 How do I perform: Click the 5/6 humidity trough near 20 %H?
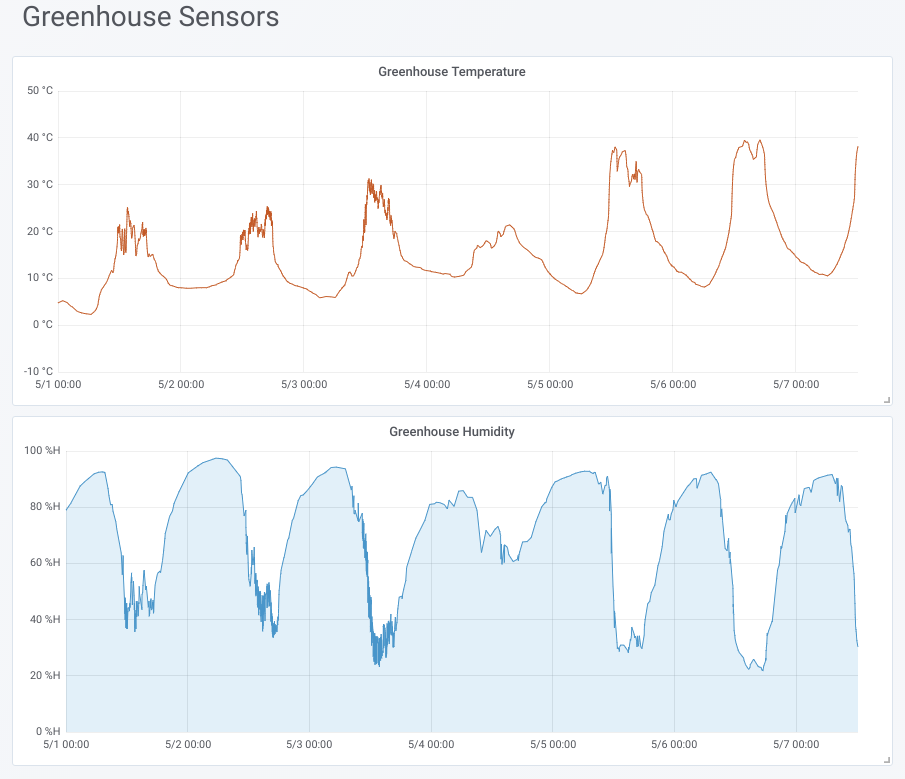click(x=762, y=670)
